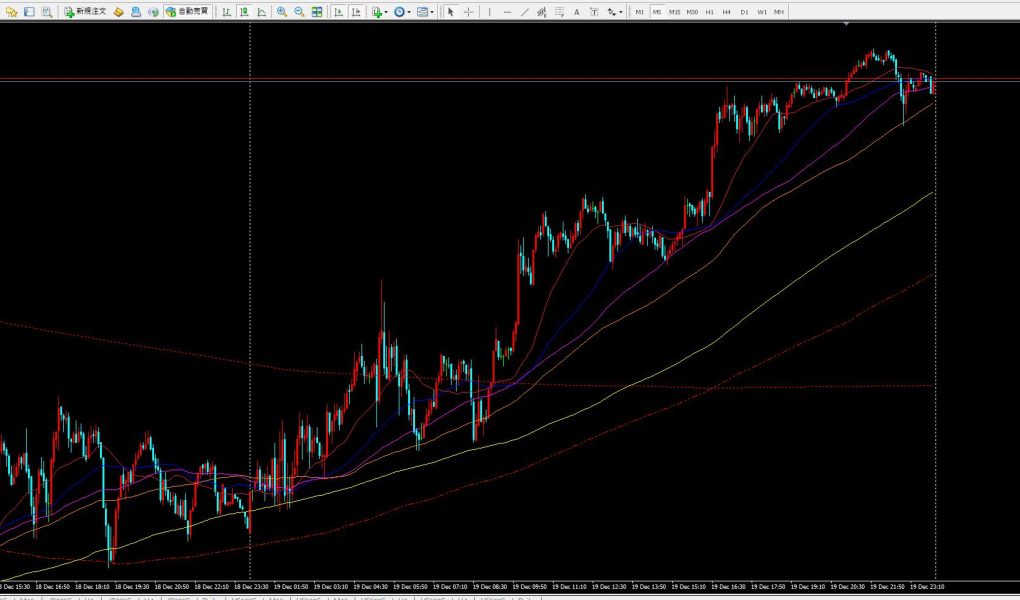Open the Periodicity clock dropdown
Screen dimensions: 1020x600
pyautogui.click(x=402, y=12)
